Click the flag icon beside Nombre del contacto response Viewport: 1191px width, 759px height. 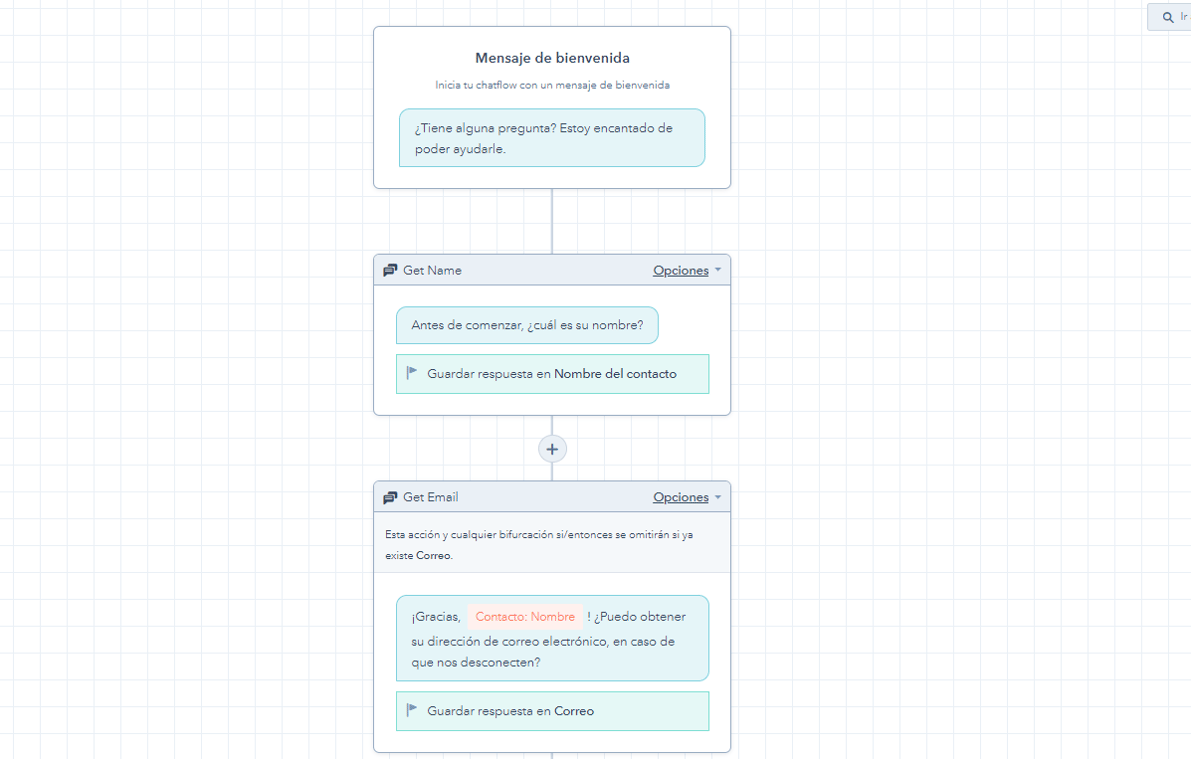pyautogui.click(x=413, y=373)
